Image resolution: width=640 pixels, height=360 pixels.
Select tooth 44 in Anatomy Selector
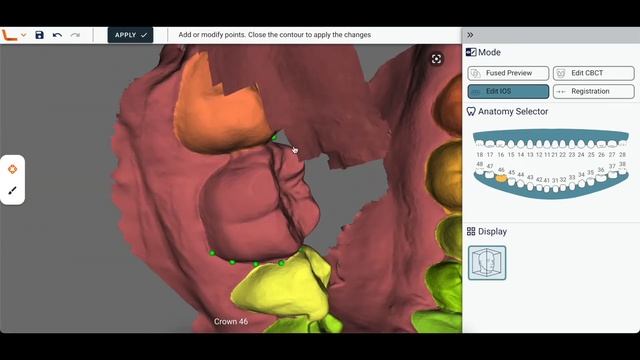click(x=521, y=184)
